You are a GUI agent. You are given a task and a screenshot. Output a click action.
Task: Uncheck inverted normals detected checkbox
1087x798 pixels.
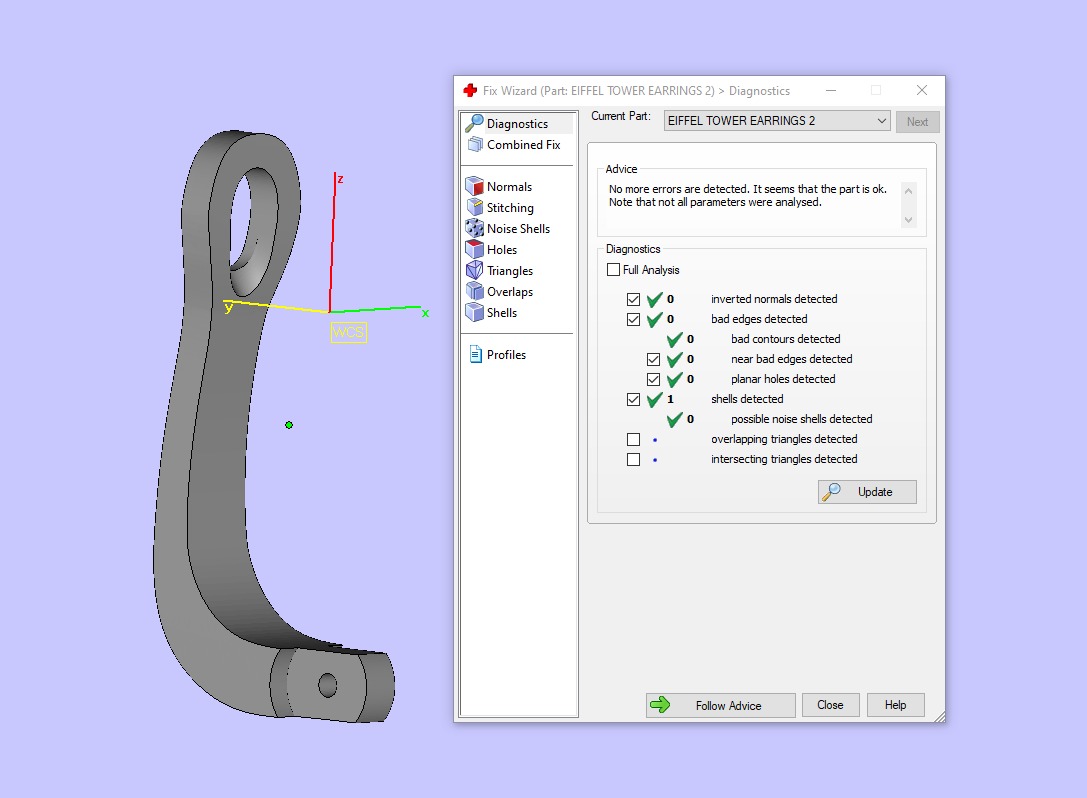633,300
